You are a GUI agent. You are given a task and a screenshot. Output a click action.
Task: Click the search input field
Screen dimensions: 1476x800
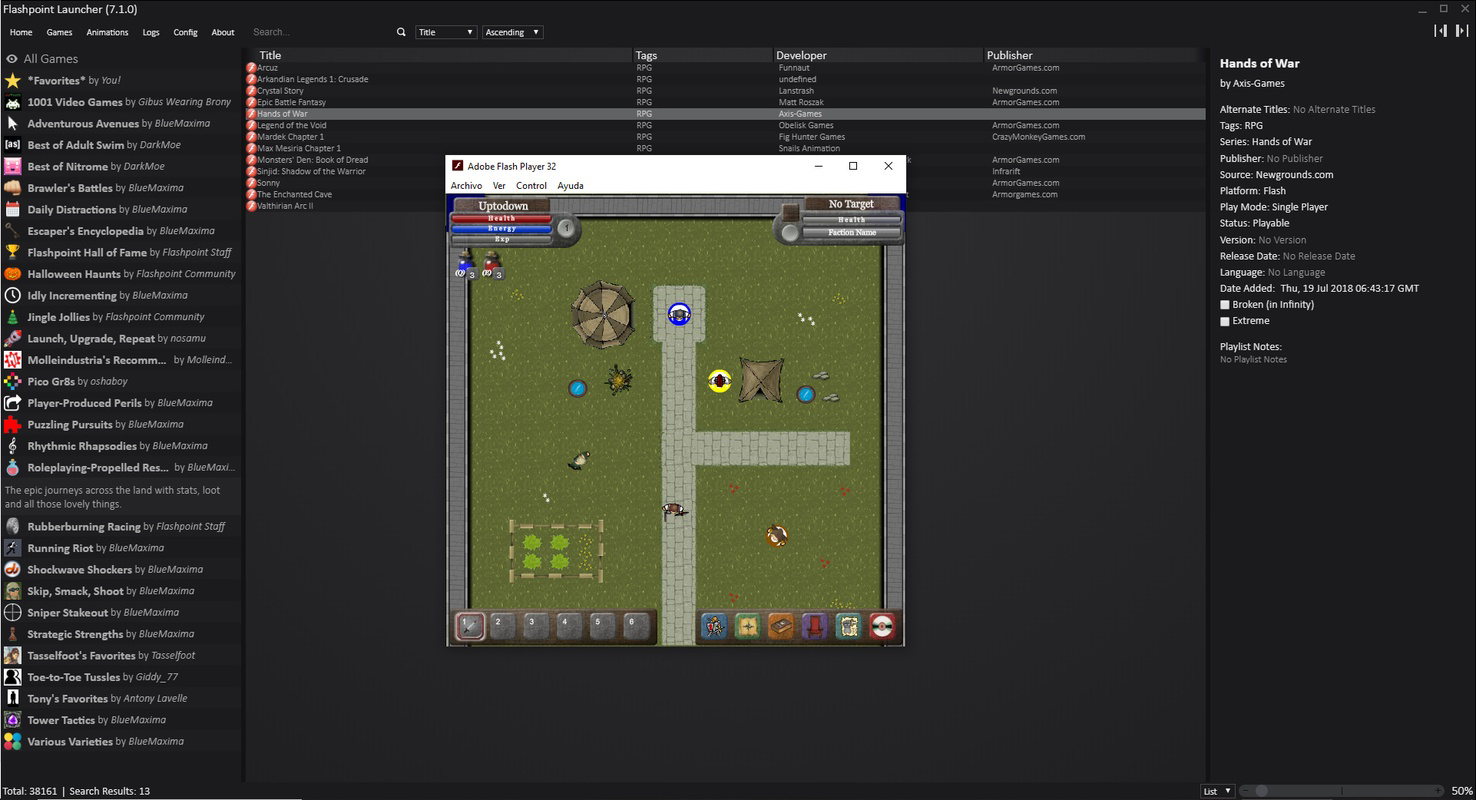(320, 32)
